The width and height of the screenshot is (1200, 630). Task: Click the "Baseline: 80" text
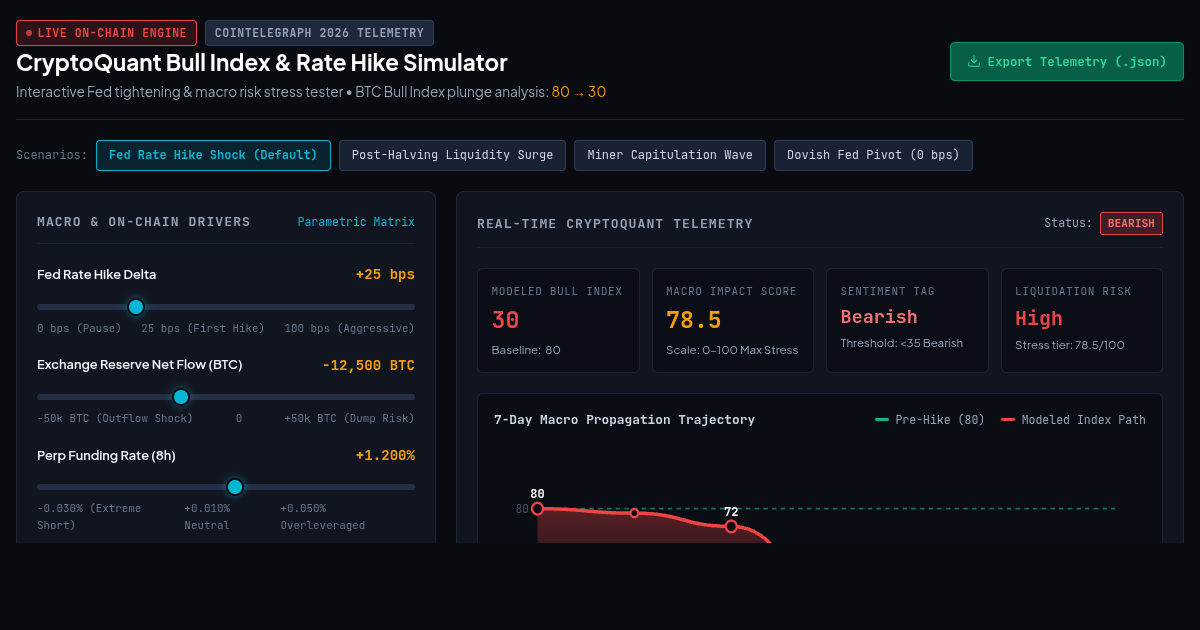coord(526,351)
